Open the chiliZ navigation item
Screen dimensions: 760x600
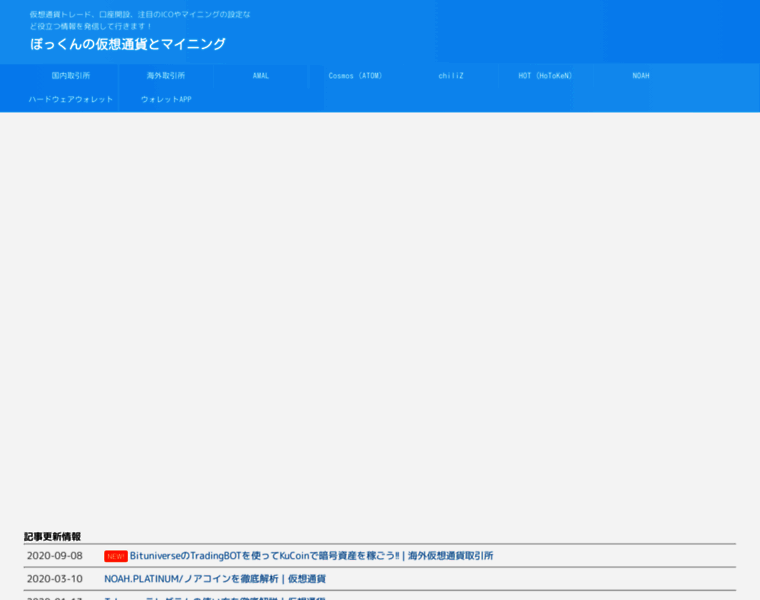tap(451, 76)
